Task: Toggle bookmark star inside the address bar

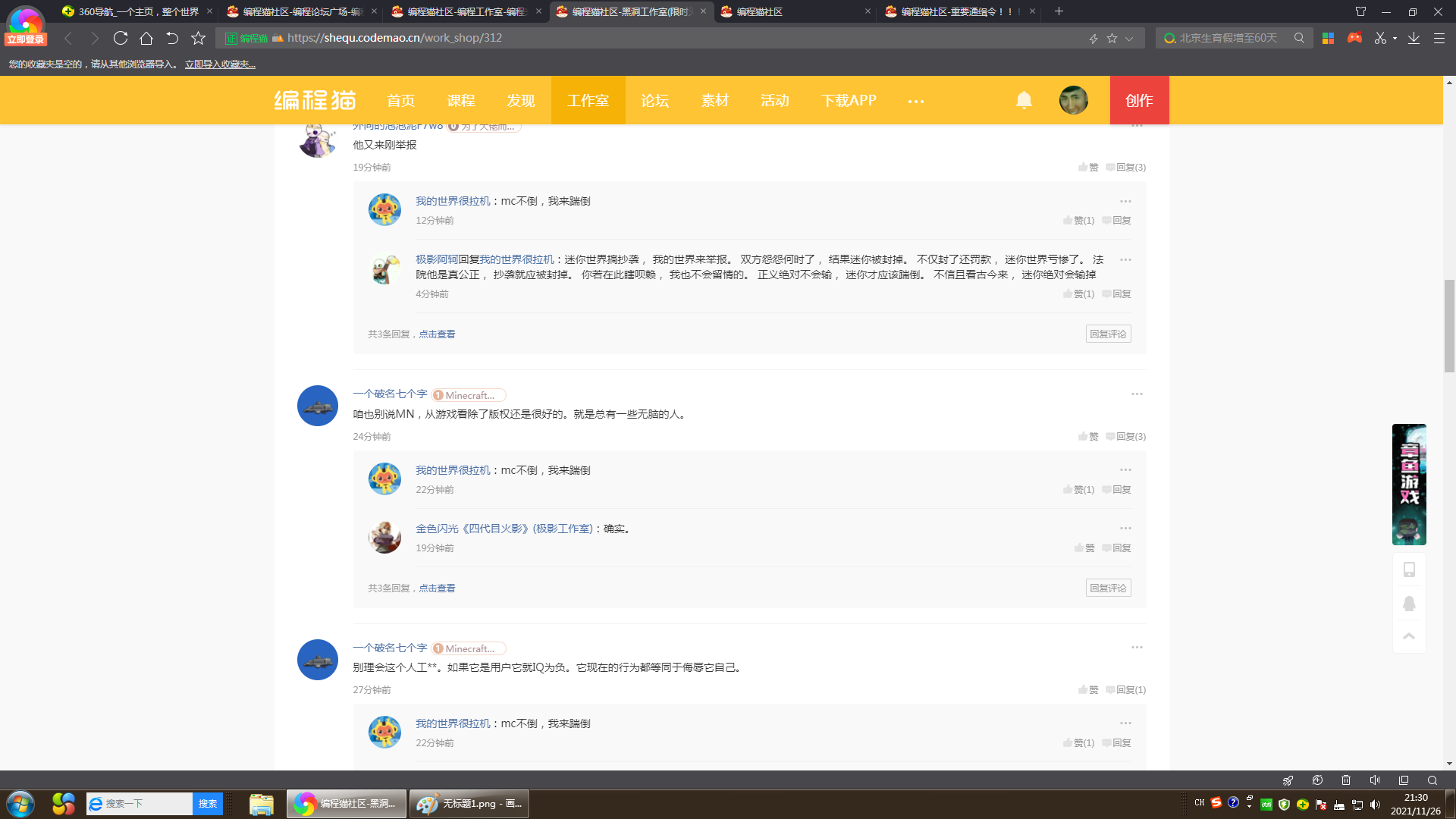Action: pos(1112,38)
